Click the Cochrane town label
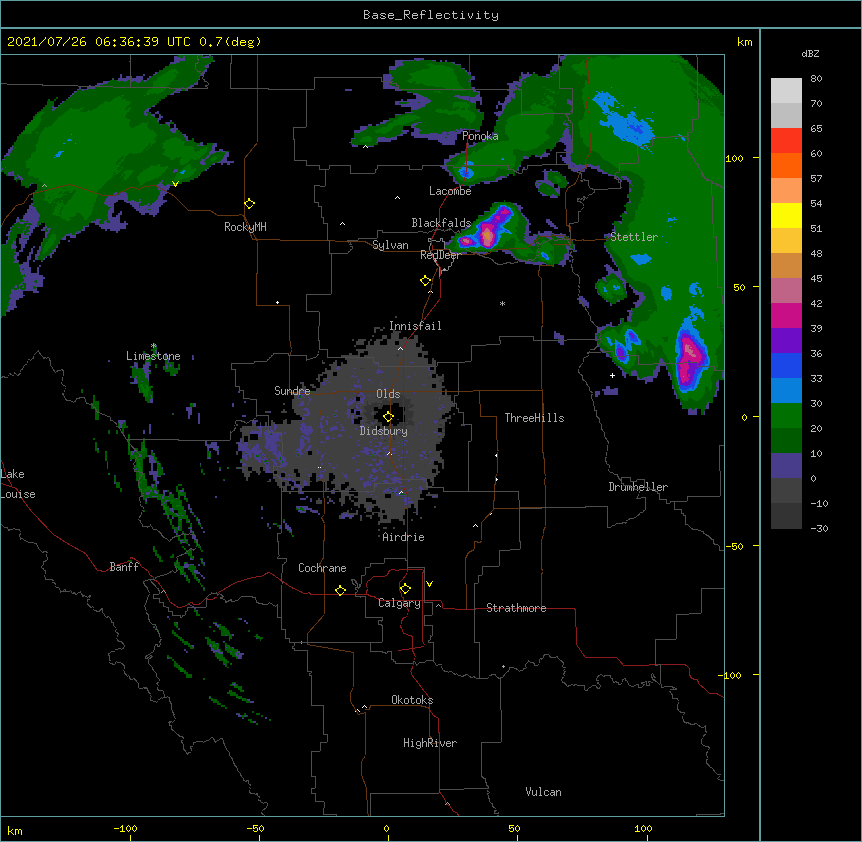This screenshot has width=862, height=842. coord(322,568)
